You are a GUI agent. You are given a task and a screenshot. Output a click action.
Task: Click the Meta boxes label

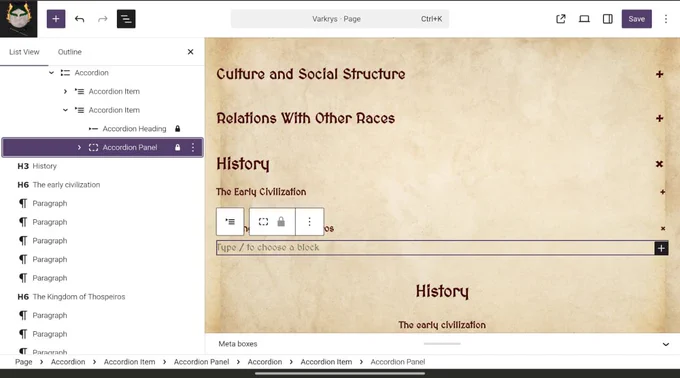pos(238,344)
